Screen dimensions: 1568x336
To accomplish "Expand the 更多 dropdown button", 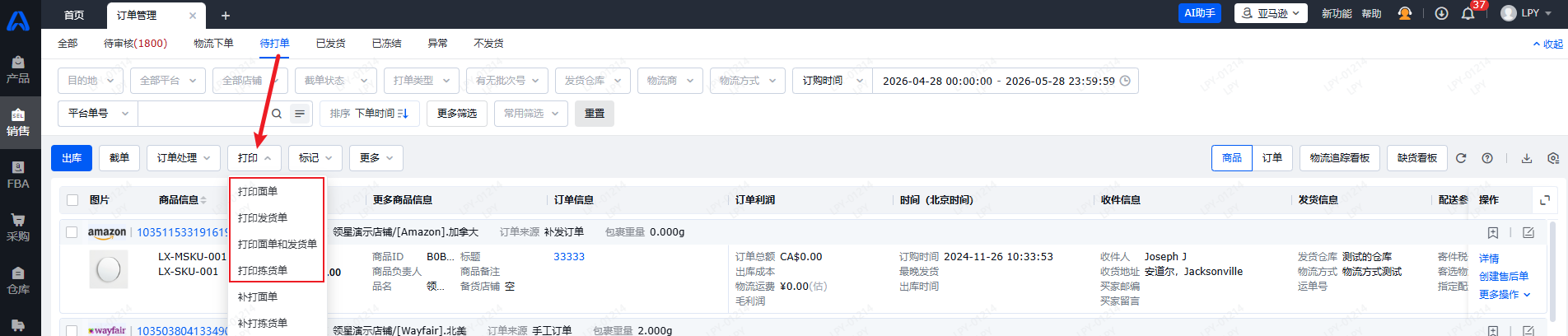I will [376, 158].
